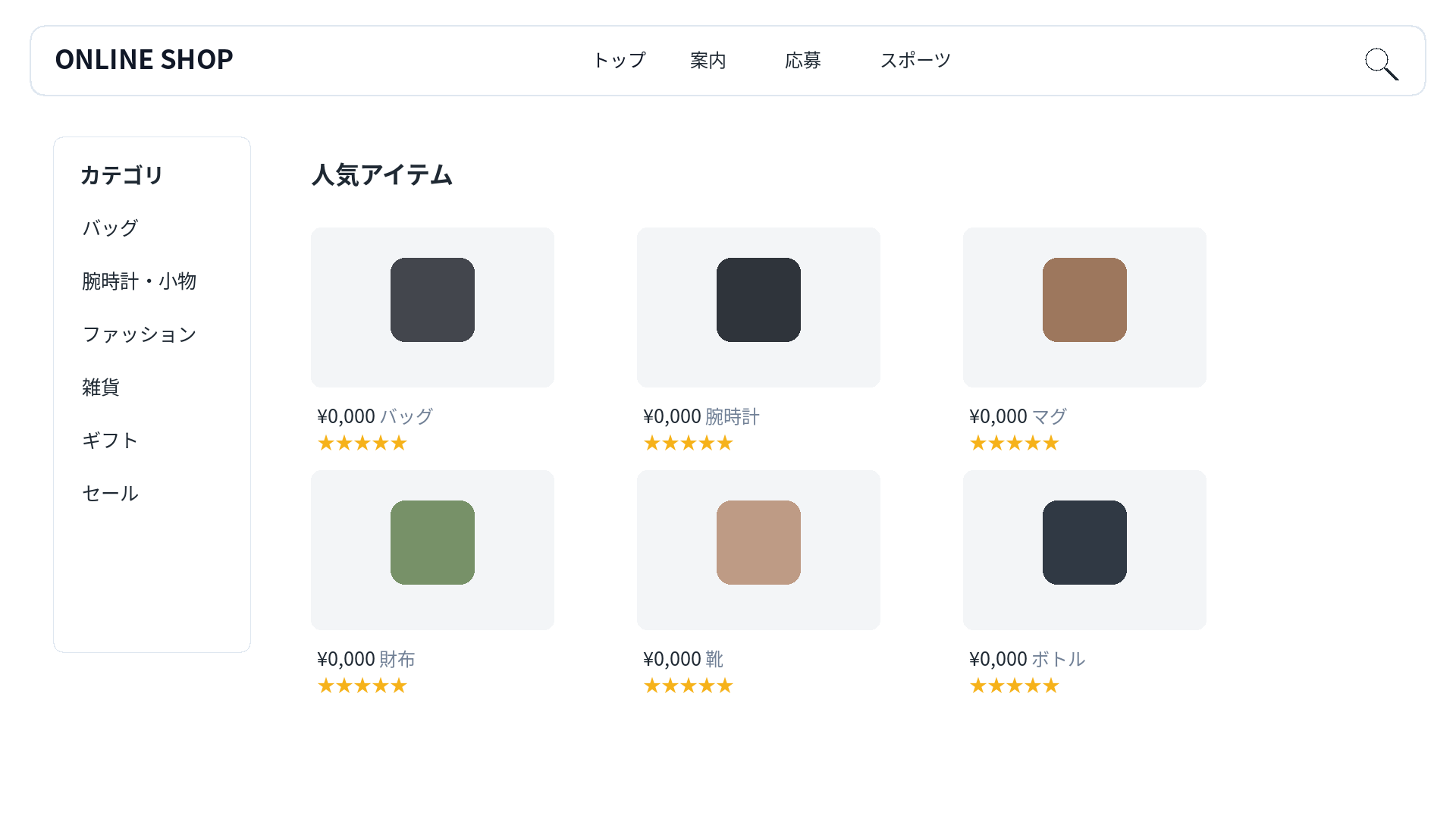Image resolution: width=1456 pixels, height=819 pixels.
Task: Click the star rating under 財布
Action: [362, 686]
